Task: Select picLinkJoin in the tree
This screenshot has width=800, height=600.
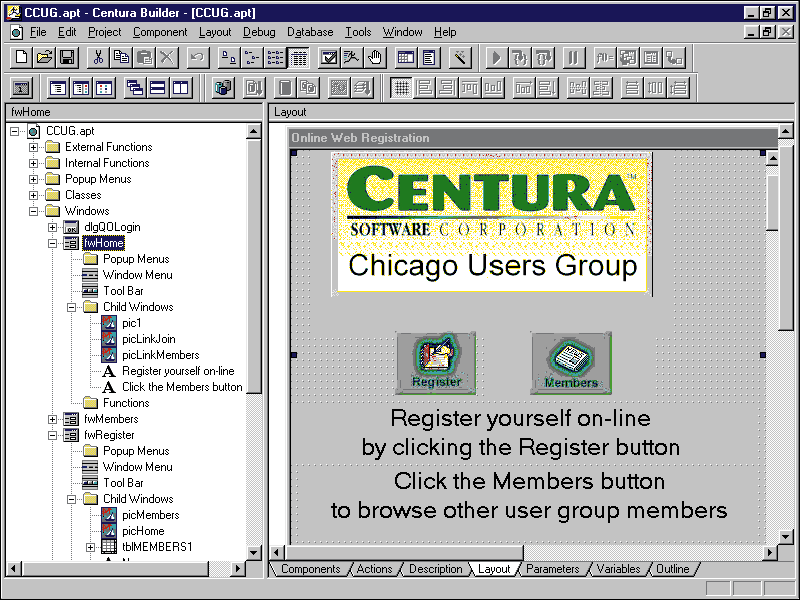Action: coord(148,339)
